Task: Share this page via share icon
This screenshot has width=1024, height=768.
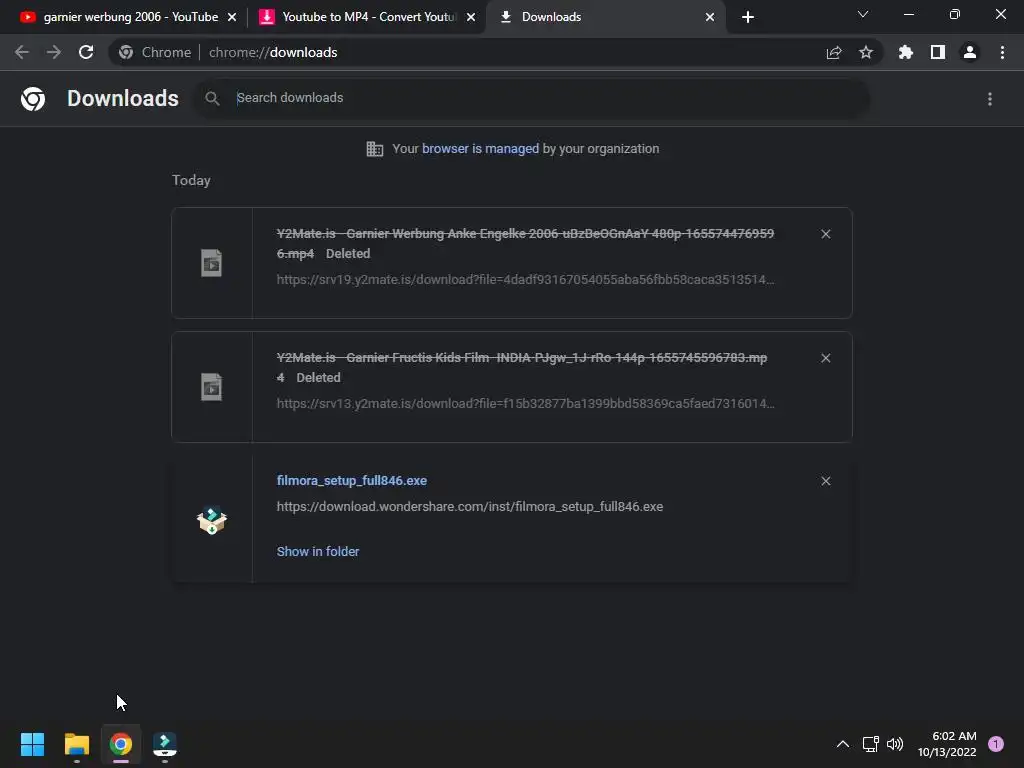Action: tap(834, 52)
